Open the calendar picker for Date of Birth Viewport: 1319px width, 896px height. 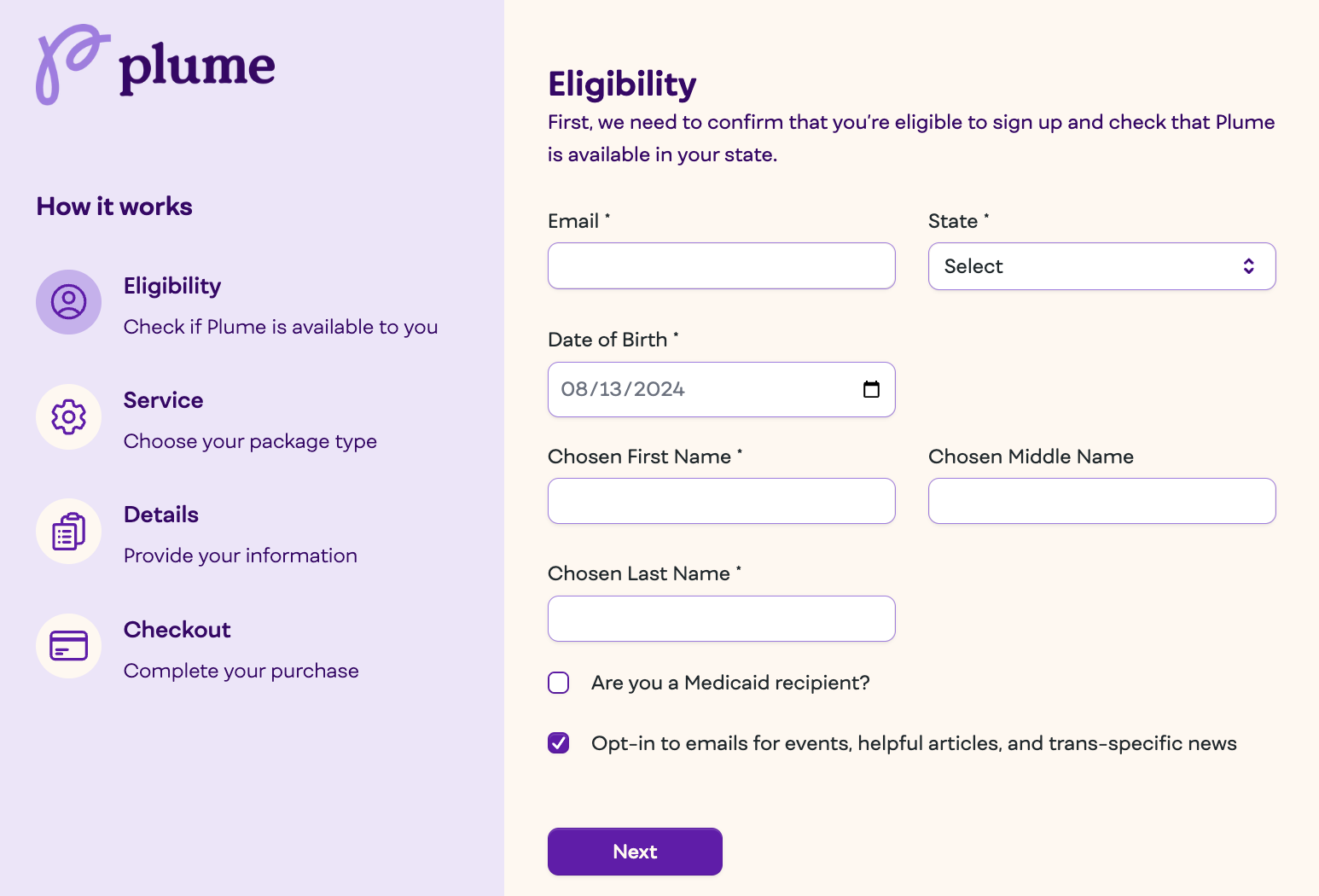(x=871, y=389)
